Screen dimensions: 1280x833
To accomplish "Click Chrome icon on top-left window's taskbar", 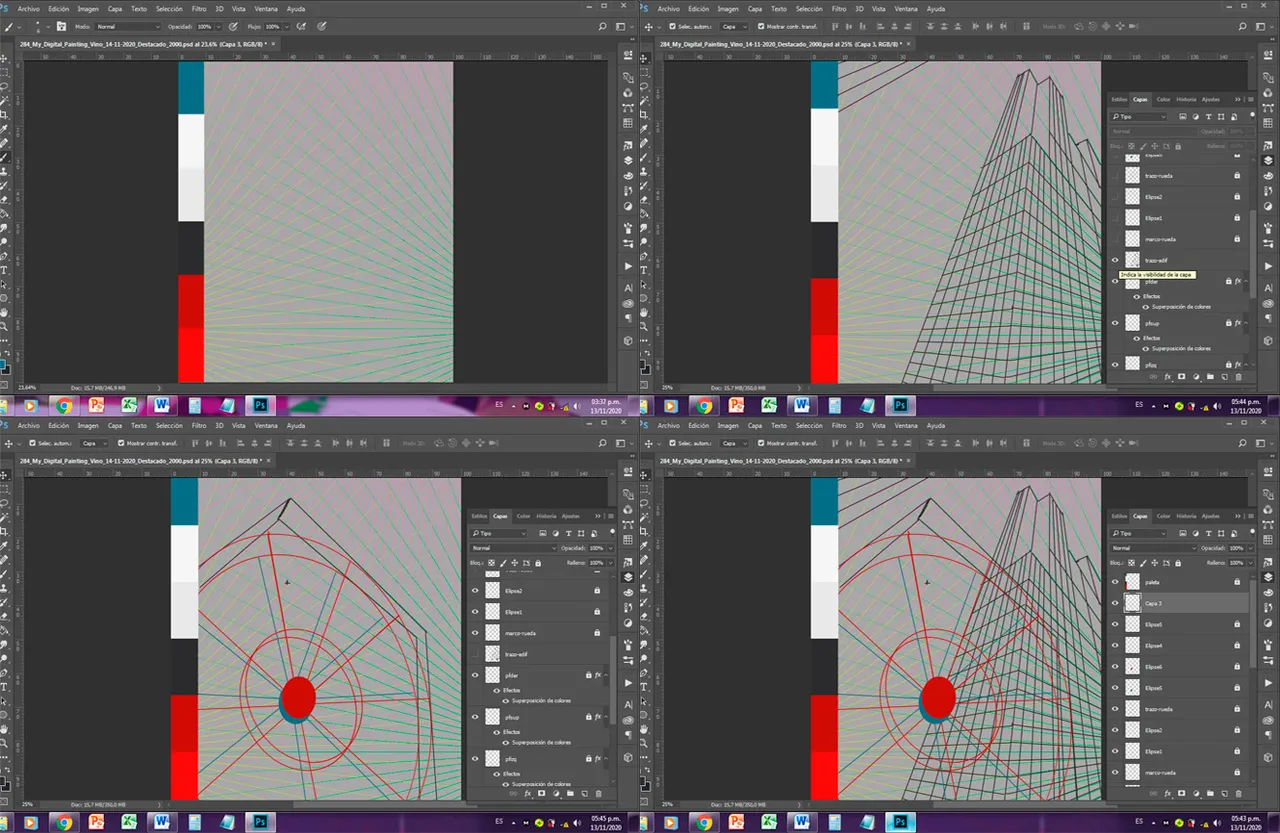I will [63, 406].
